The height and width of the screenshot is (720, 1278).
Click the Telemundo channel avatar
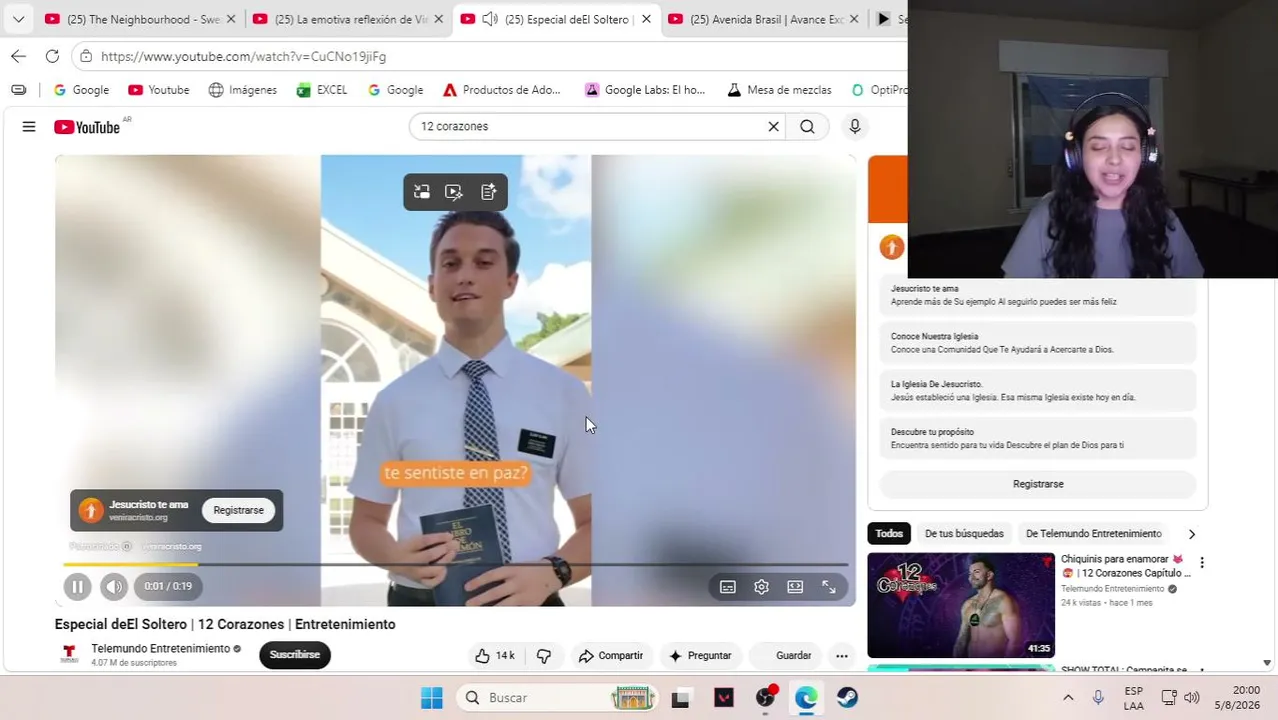pos(69,655)
